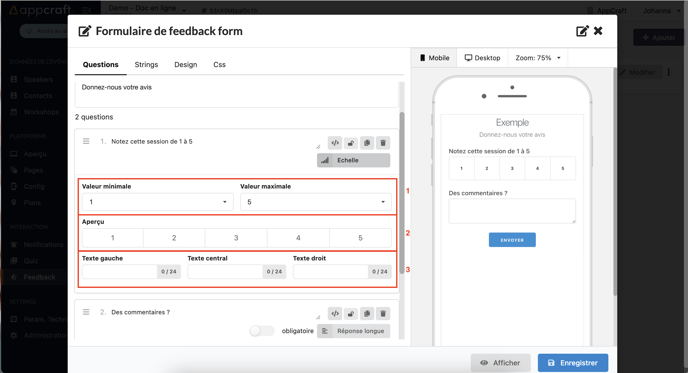Select the Desktop preview mode

[x=483, y=58]
